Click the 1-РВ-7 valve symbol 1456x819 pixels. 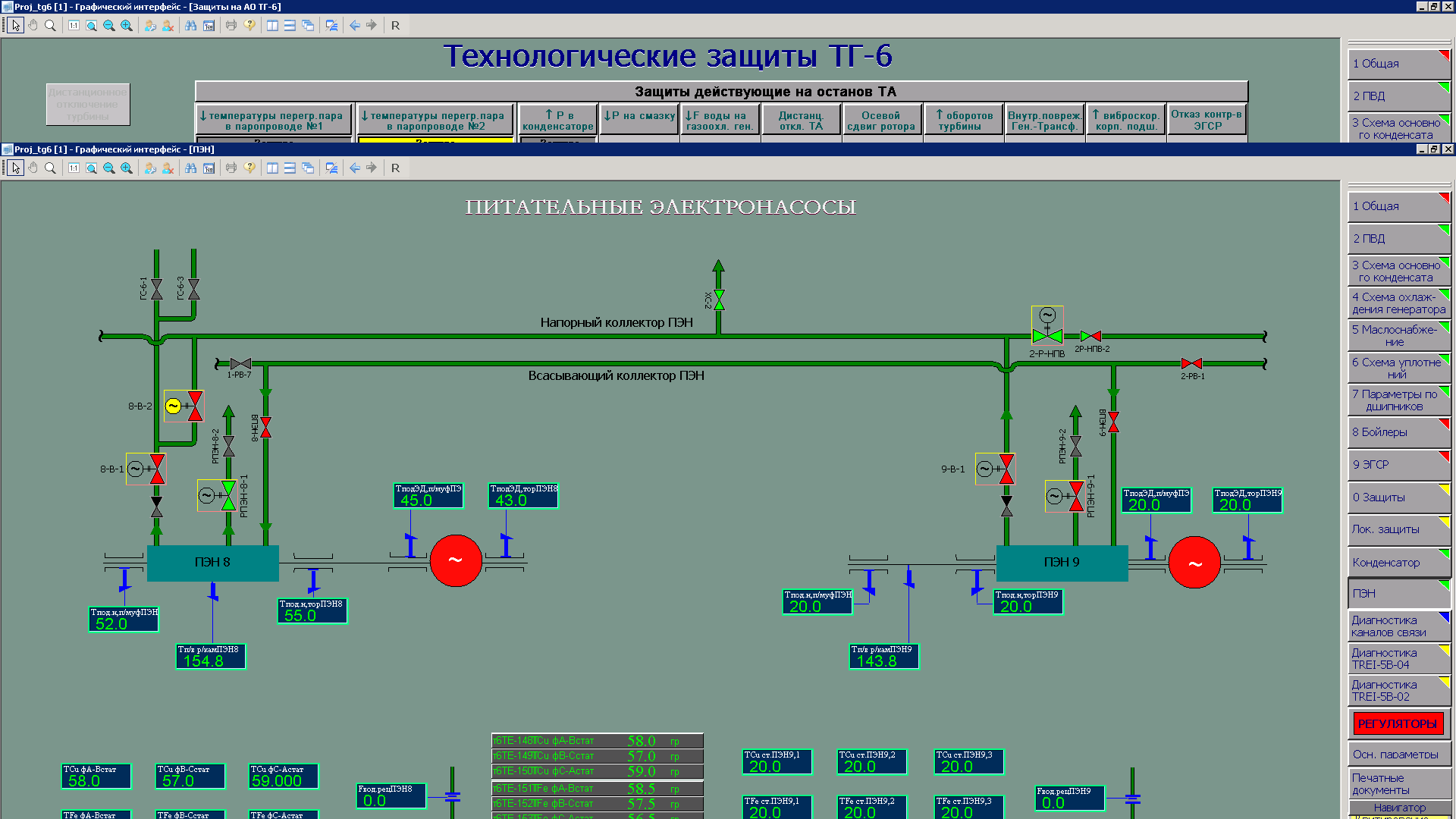click(240, 364)
